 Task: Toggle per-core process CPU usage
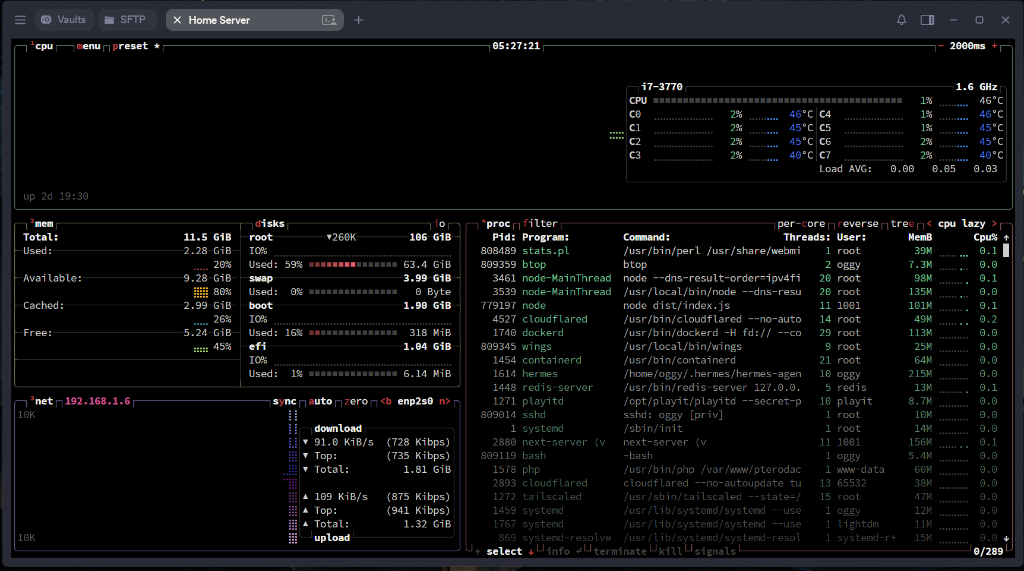tap(801, 223)
